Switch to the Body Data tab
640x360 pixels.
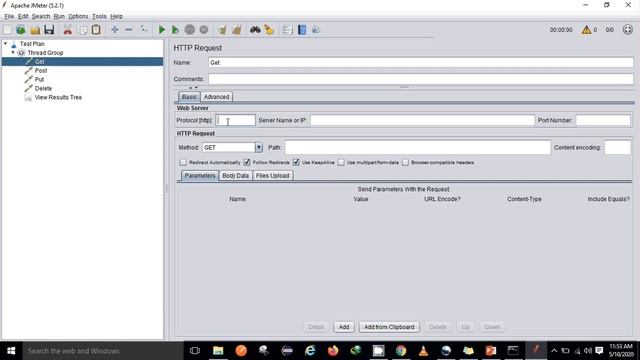pos(236,176)
